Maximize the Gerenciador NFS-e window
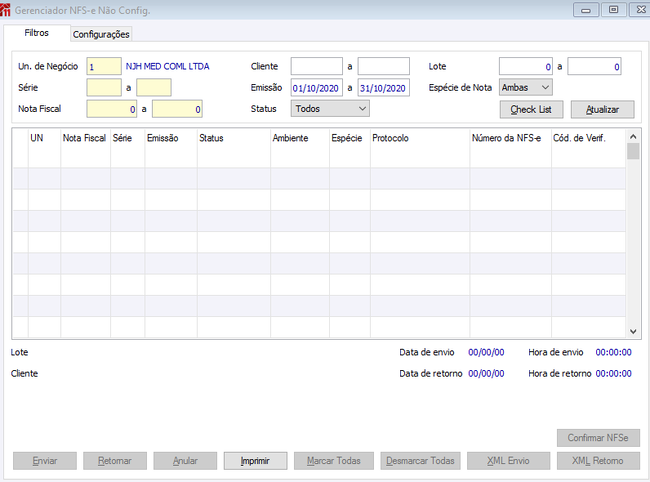Image resolution: width=650 pixels, height=482 pixels. click(x=614, y=10)
